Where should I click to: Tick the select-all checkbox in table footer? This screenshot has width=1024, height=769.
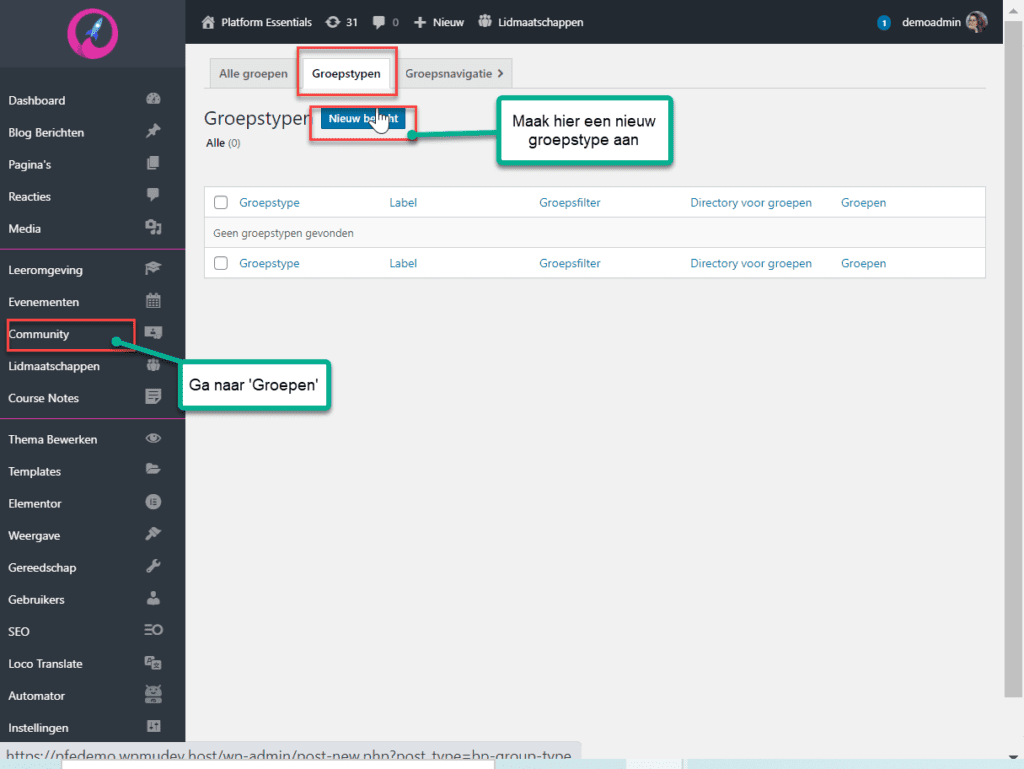point(221,263)
